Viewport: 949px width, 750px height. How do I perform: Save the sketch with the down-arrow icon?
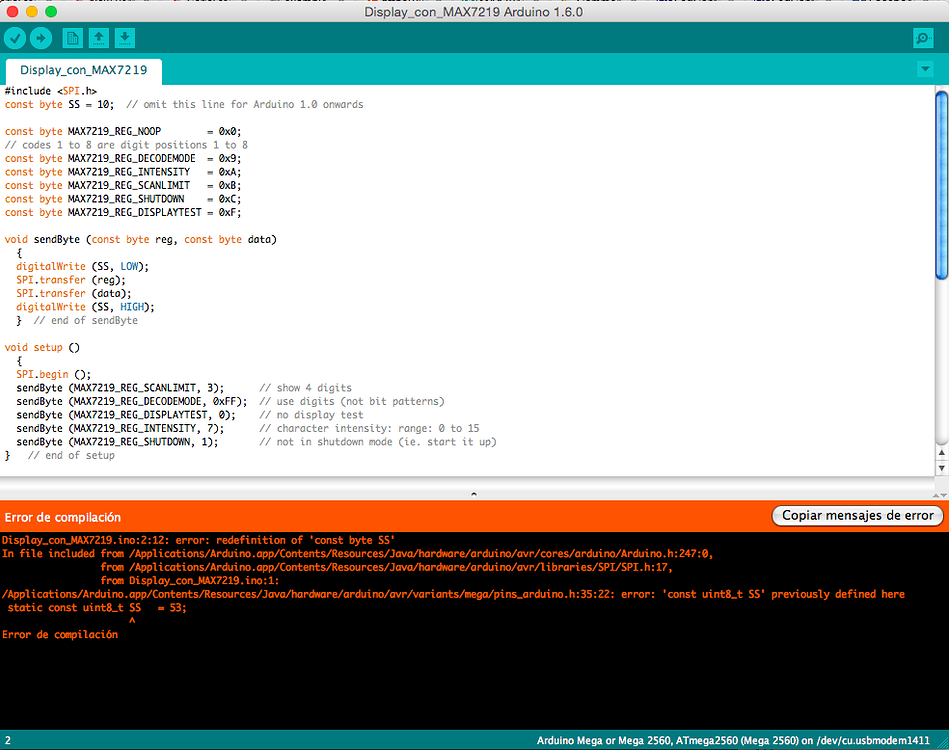tap(123, 37)
